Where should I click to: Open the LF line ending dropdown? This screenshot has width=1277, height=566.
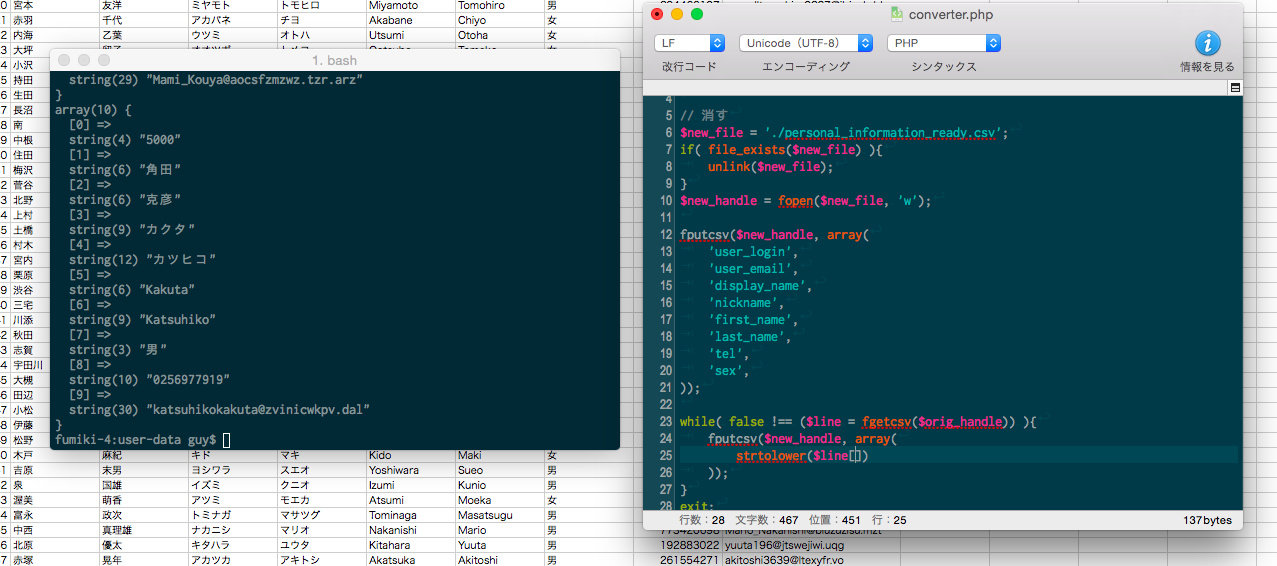pos(689,43)
